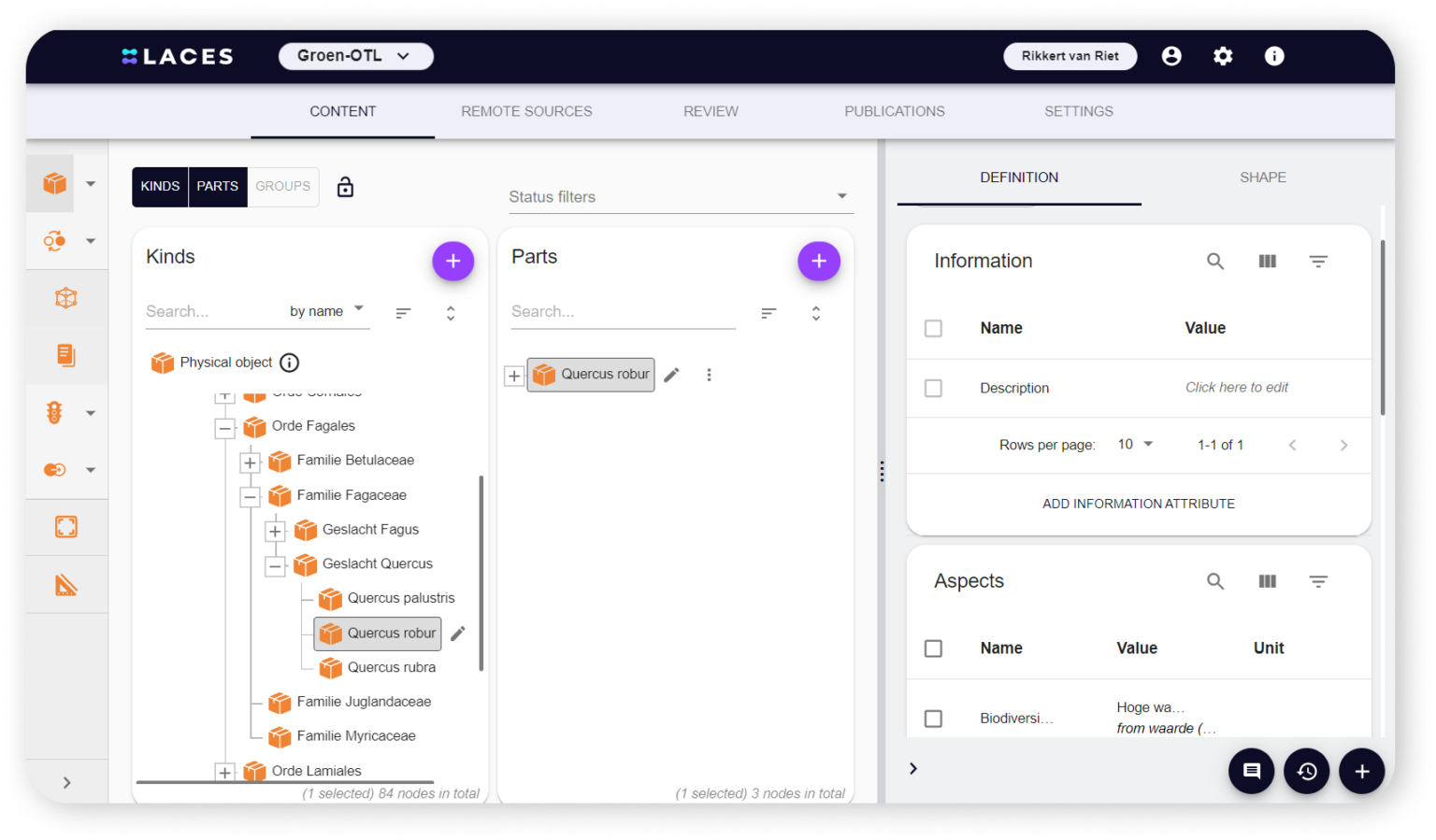Screen dimensions: 1436x840
Task: Collapse the Orde Fagales node
Action: (x=224, y=429)
